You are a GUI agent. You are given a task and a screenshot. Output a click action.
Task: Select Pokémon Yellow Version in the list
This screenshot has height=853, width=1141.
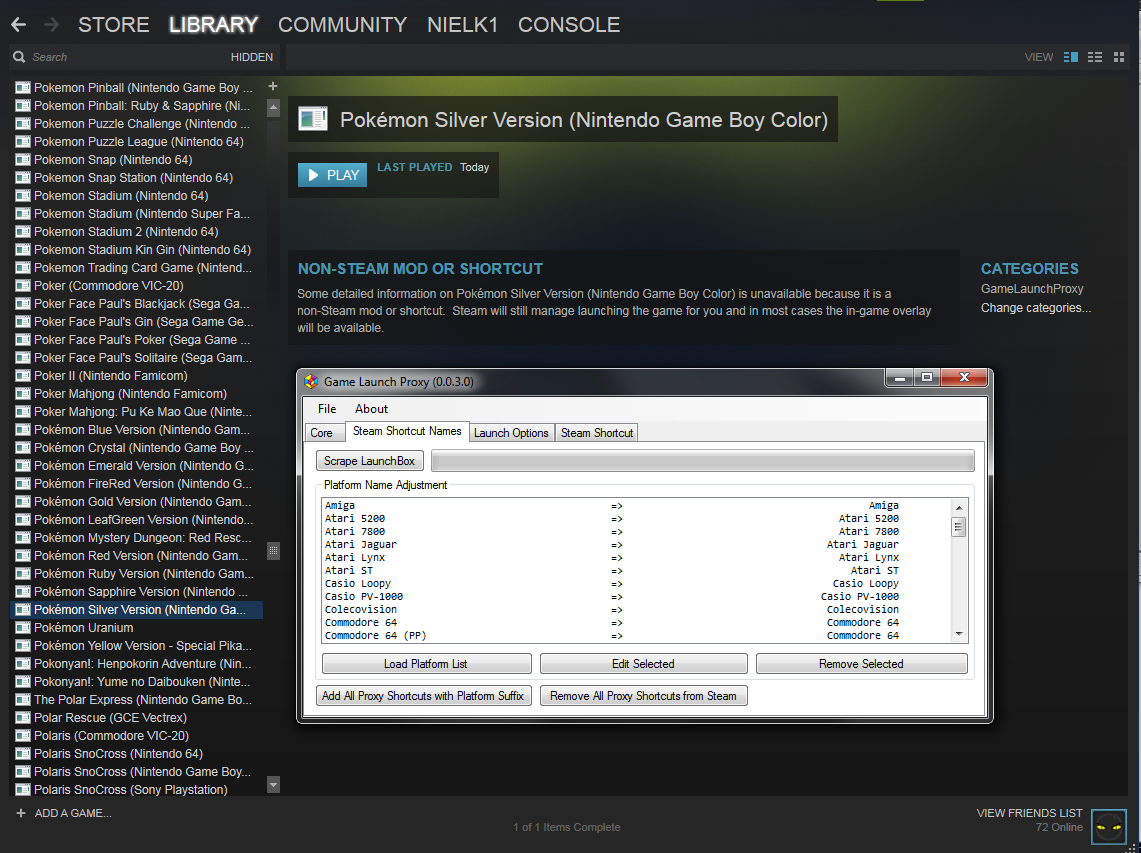click(x=136, y=646)
